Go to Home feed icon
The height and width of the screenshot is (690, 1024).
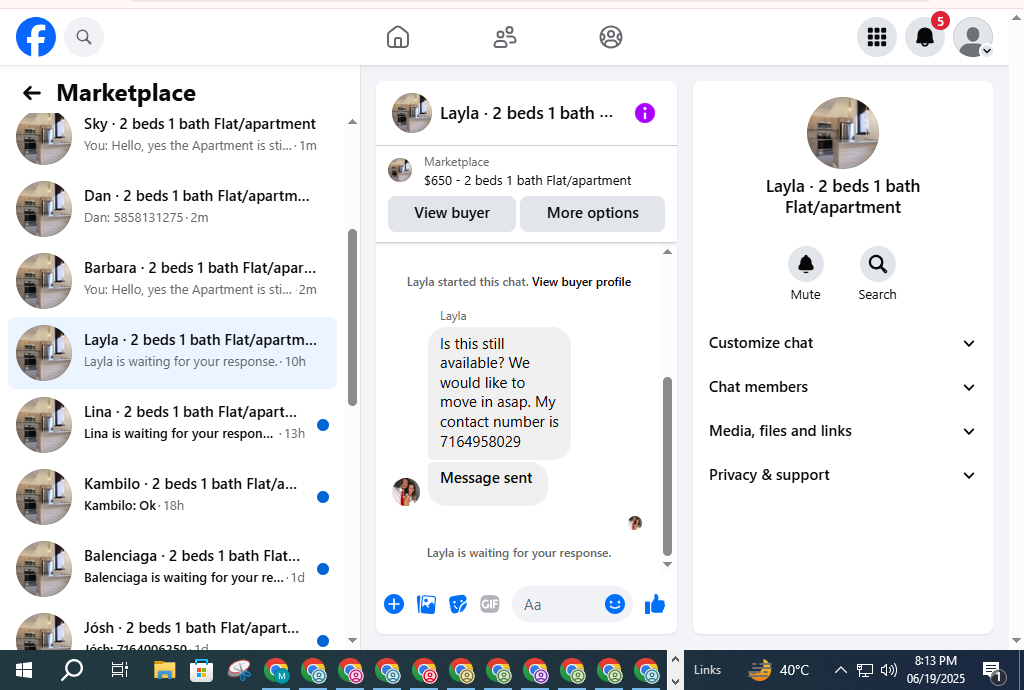(x=398, y=37)
